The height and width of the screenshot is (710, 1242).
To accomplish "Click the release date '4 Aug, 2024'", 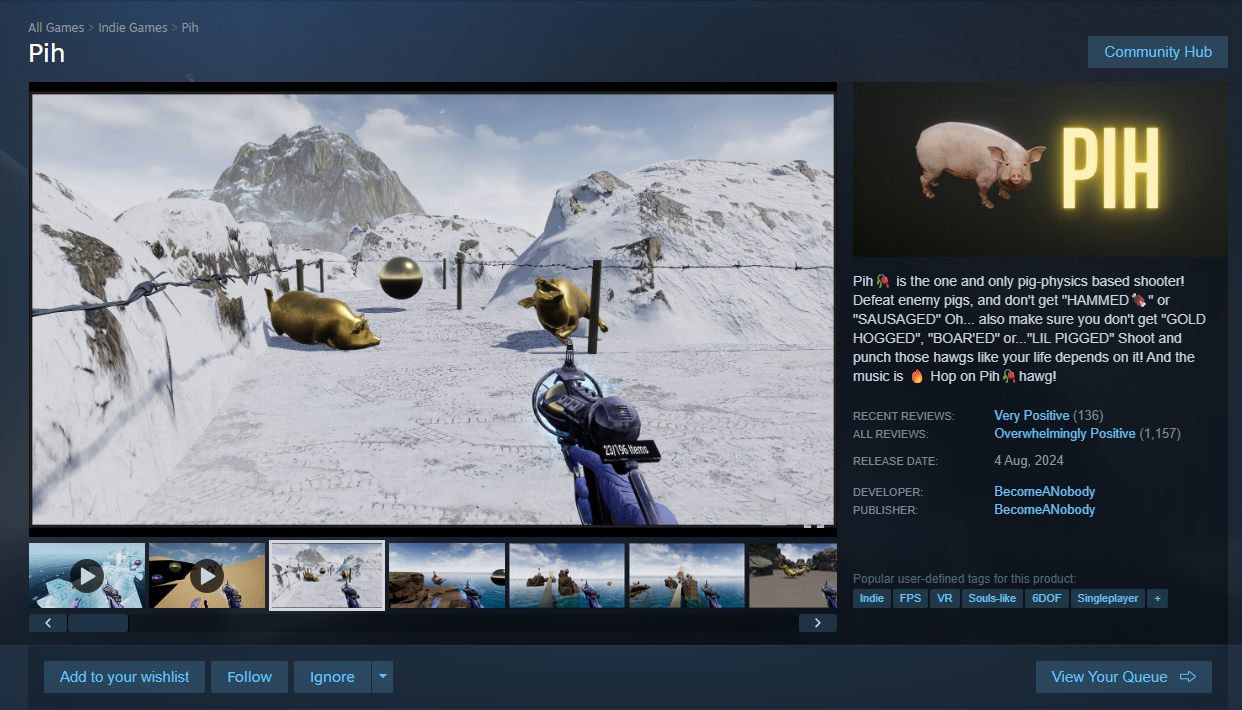I will pos(1029,461).
